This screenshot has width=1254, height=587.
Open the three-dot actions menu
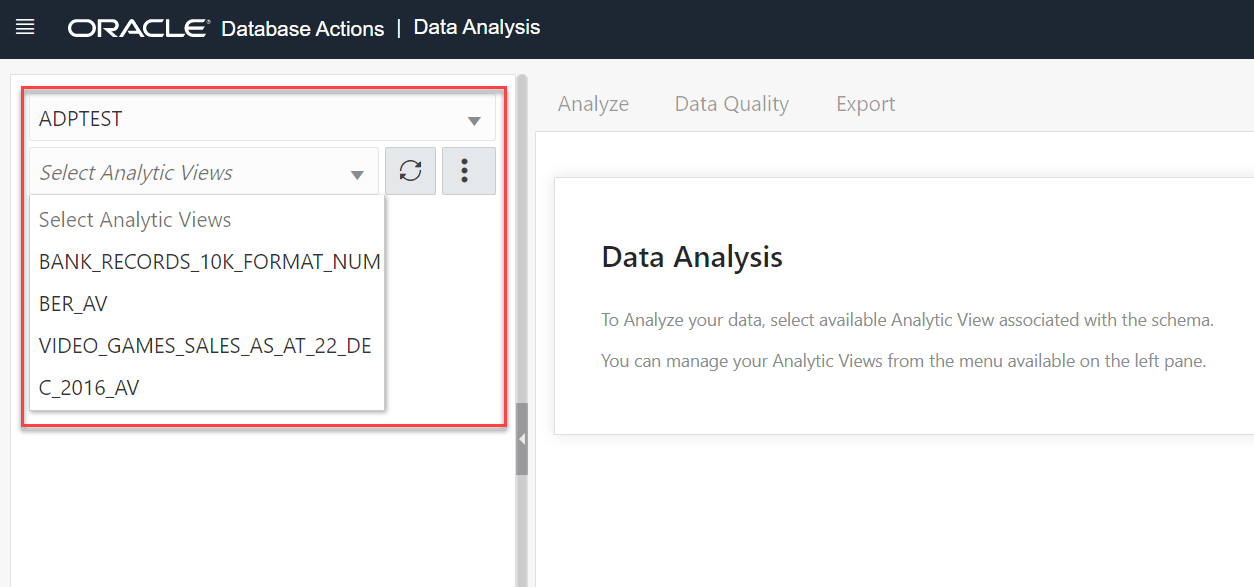coord(468,170)
